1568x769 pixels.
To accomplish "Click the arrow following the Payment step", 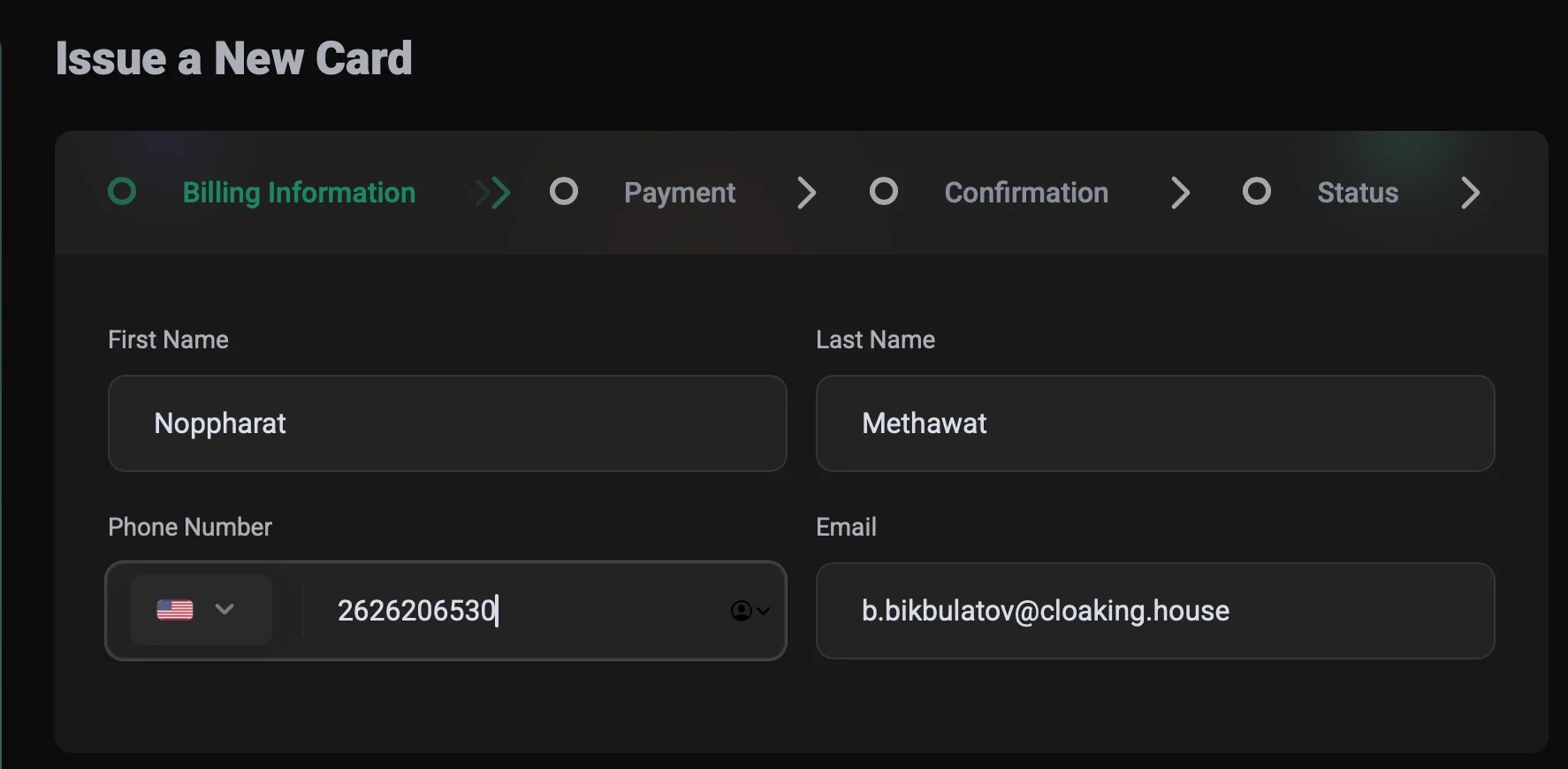I will pyautogui.click(x=806, y=193).
